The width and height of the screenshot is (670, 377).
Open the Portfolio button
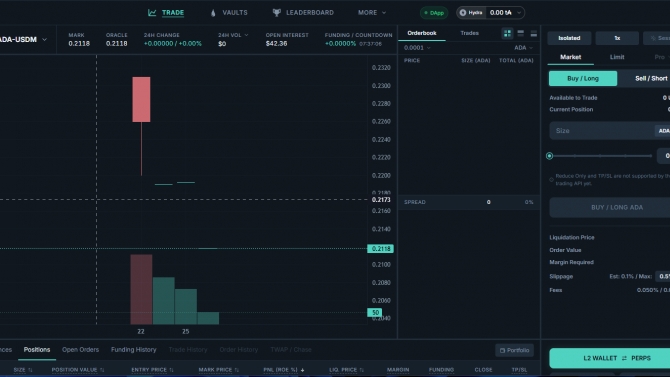[514, 350]
